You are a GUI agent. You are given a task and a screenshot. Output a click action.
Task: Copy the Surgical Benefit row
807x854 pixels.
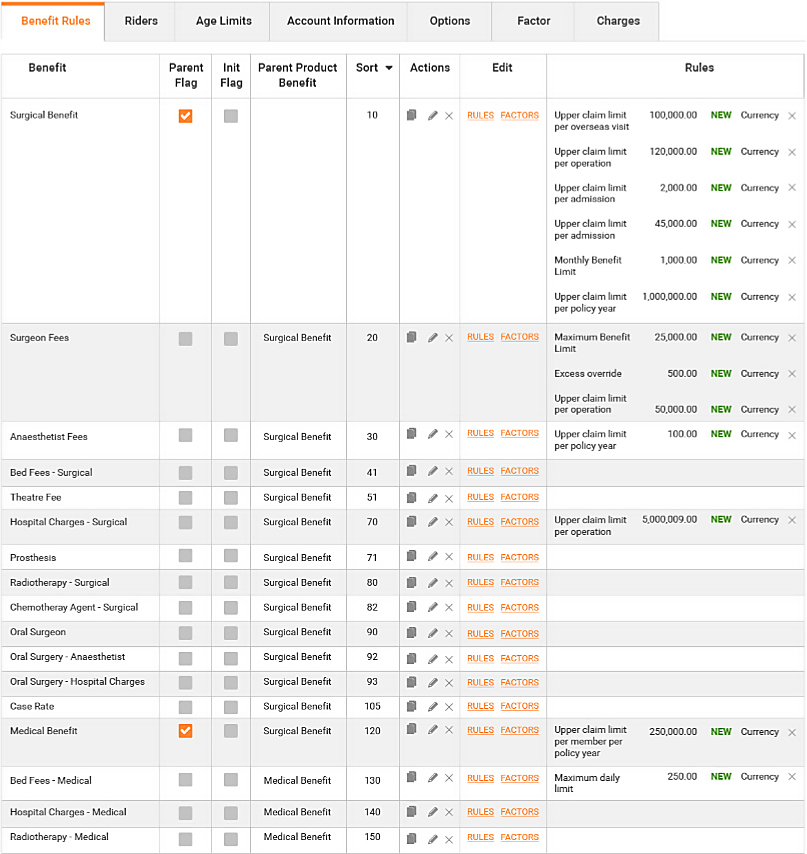[x=412, y=115]
